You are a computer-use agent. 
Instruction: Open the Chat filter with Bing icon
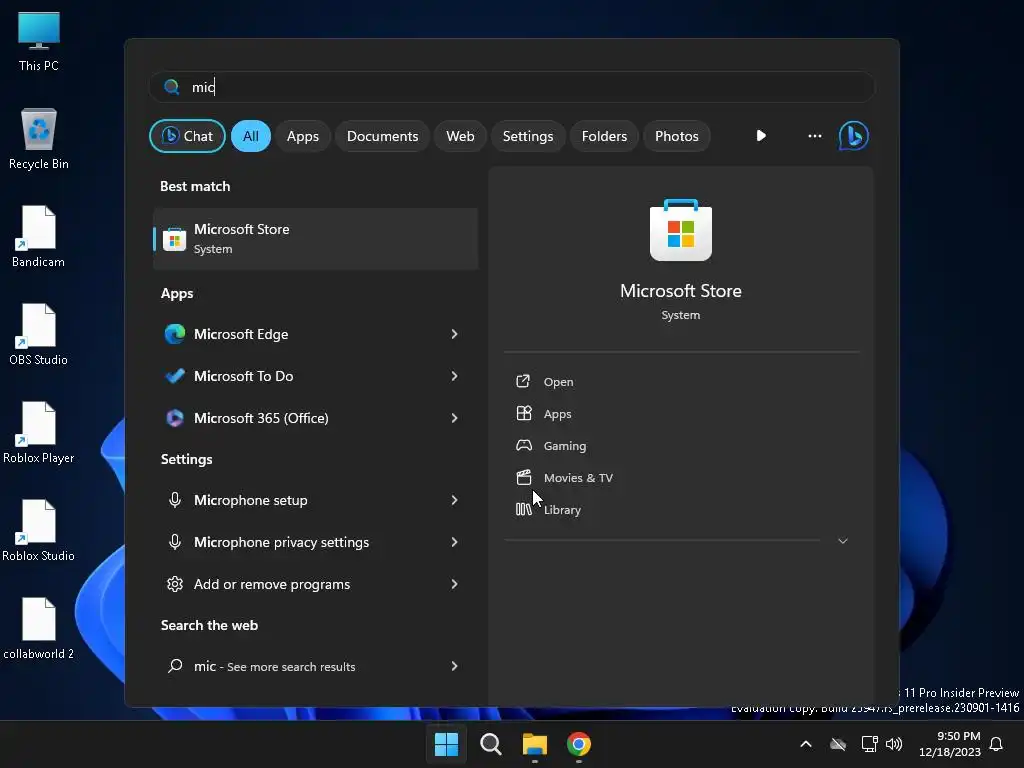click(x=187, y=136)
